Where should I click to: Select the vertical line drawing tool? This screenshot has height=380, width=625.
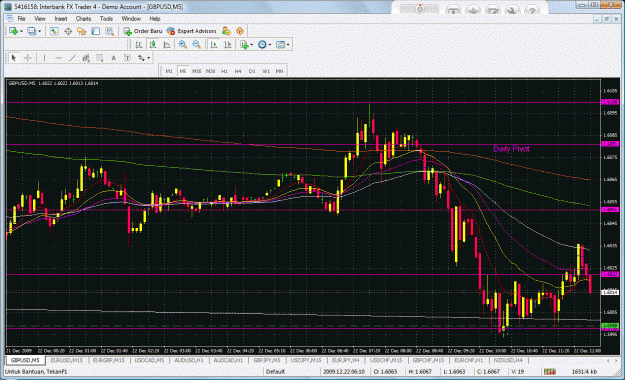tap(44, 58)
